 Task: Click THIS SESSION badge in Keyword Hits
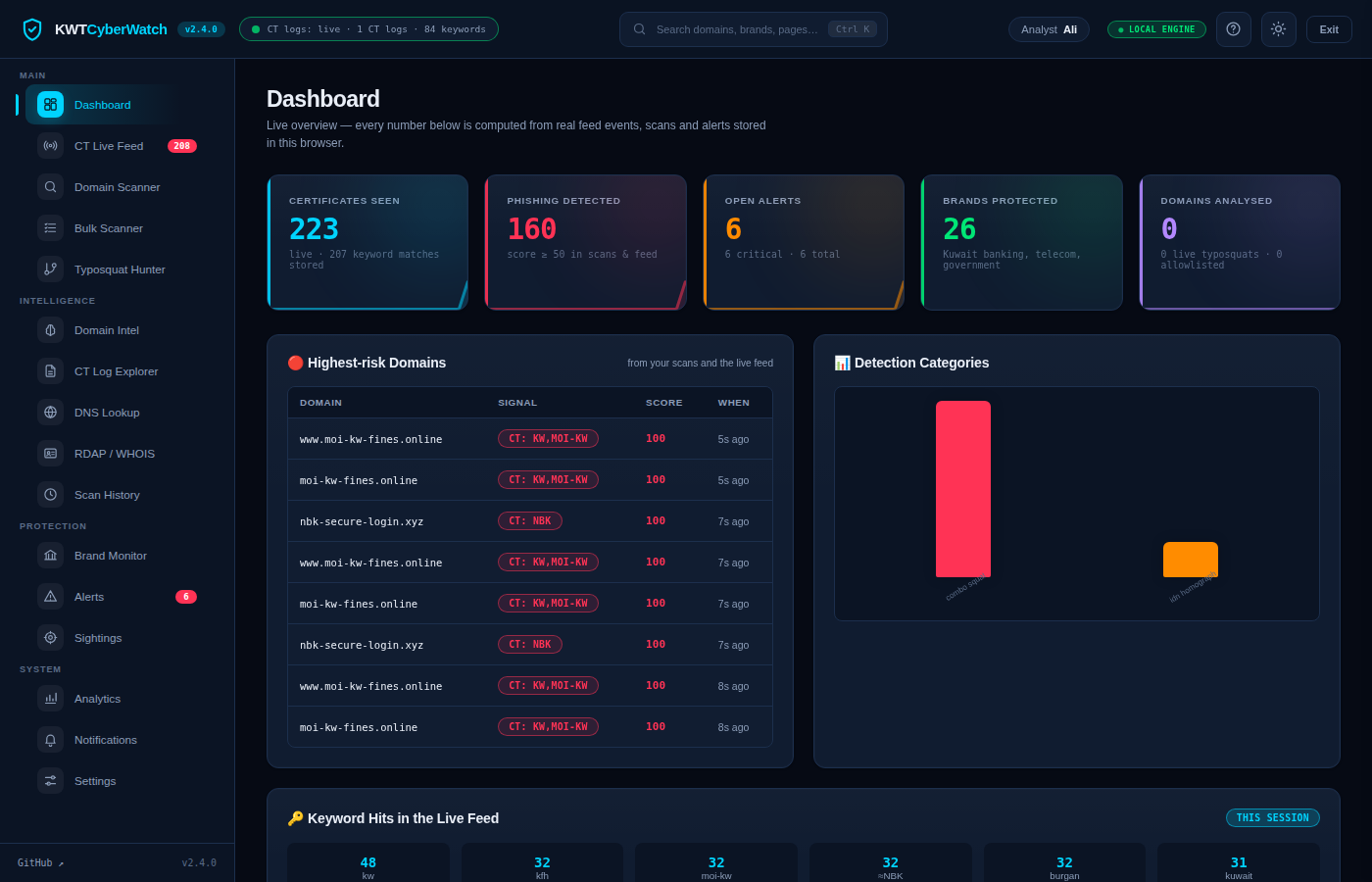click(x=1272, y=817)
